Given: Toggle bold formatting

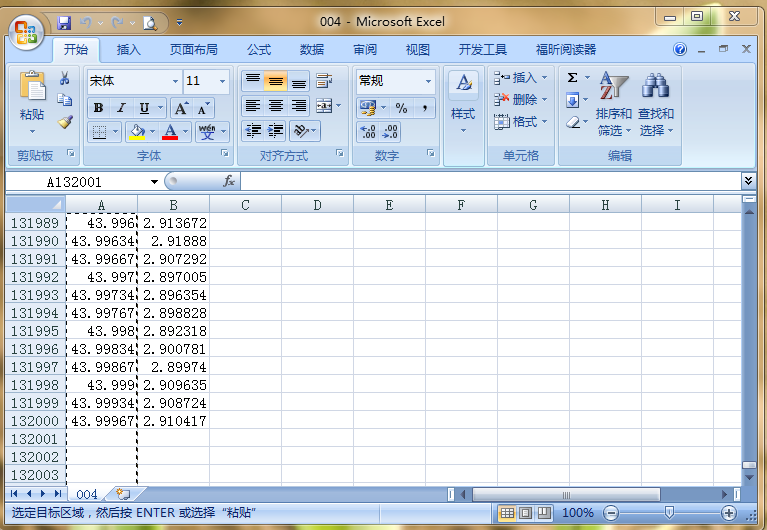Looking at the screenshot, I should 98,108.
